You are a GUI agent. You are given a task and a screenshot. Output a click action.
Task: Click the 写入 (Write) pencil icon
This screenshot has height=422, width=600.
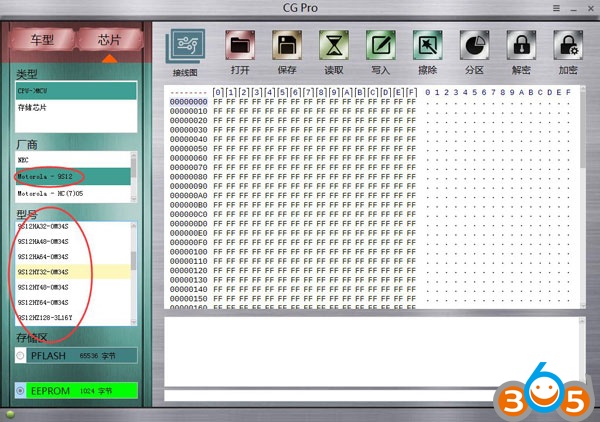pyautogui.click(x=380, y=45)
